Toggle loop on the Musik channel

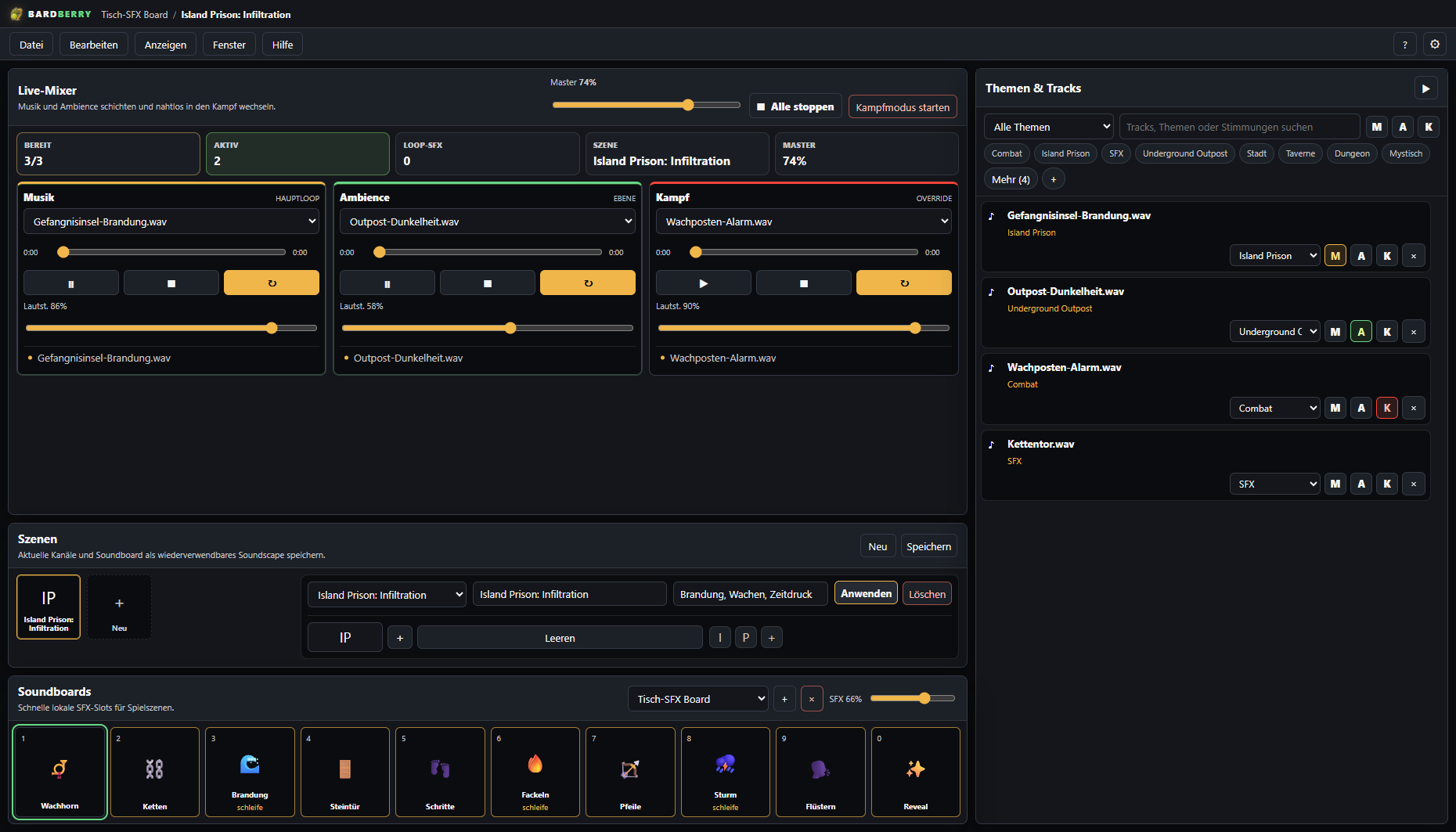point(272,283)
